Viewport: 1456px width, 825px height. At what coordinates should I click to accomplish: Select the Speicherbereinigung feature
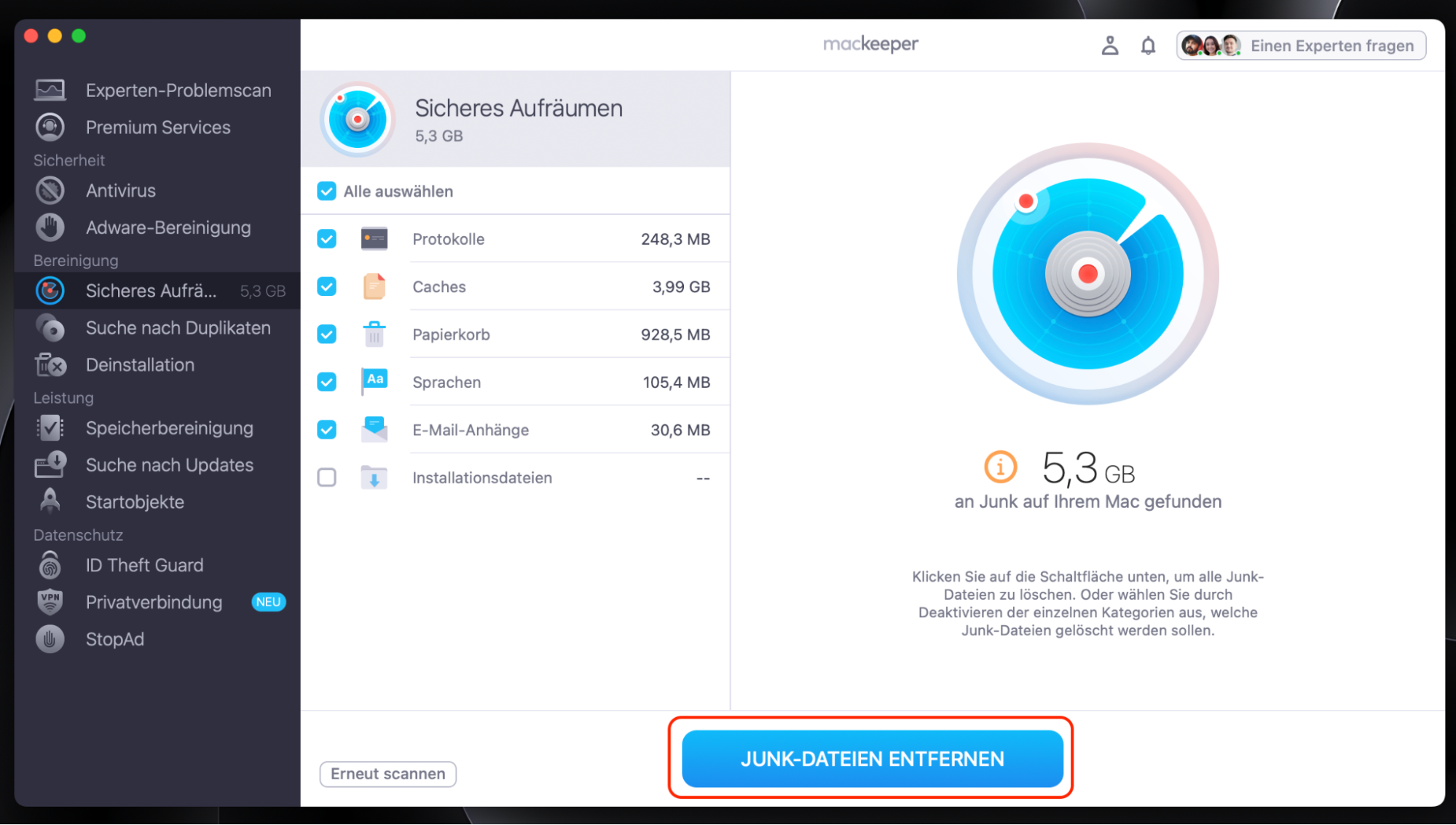[x=169, y=428]
